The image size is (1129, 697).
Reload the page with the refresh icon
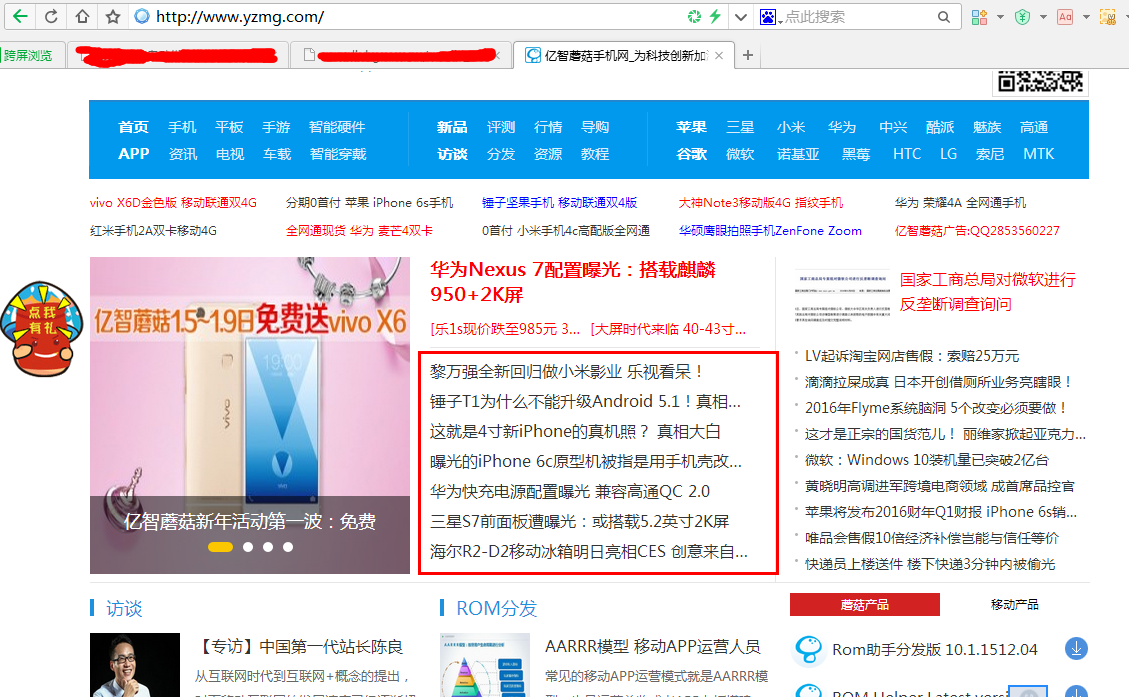[x=51, y=16]
